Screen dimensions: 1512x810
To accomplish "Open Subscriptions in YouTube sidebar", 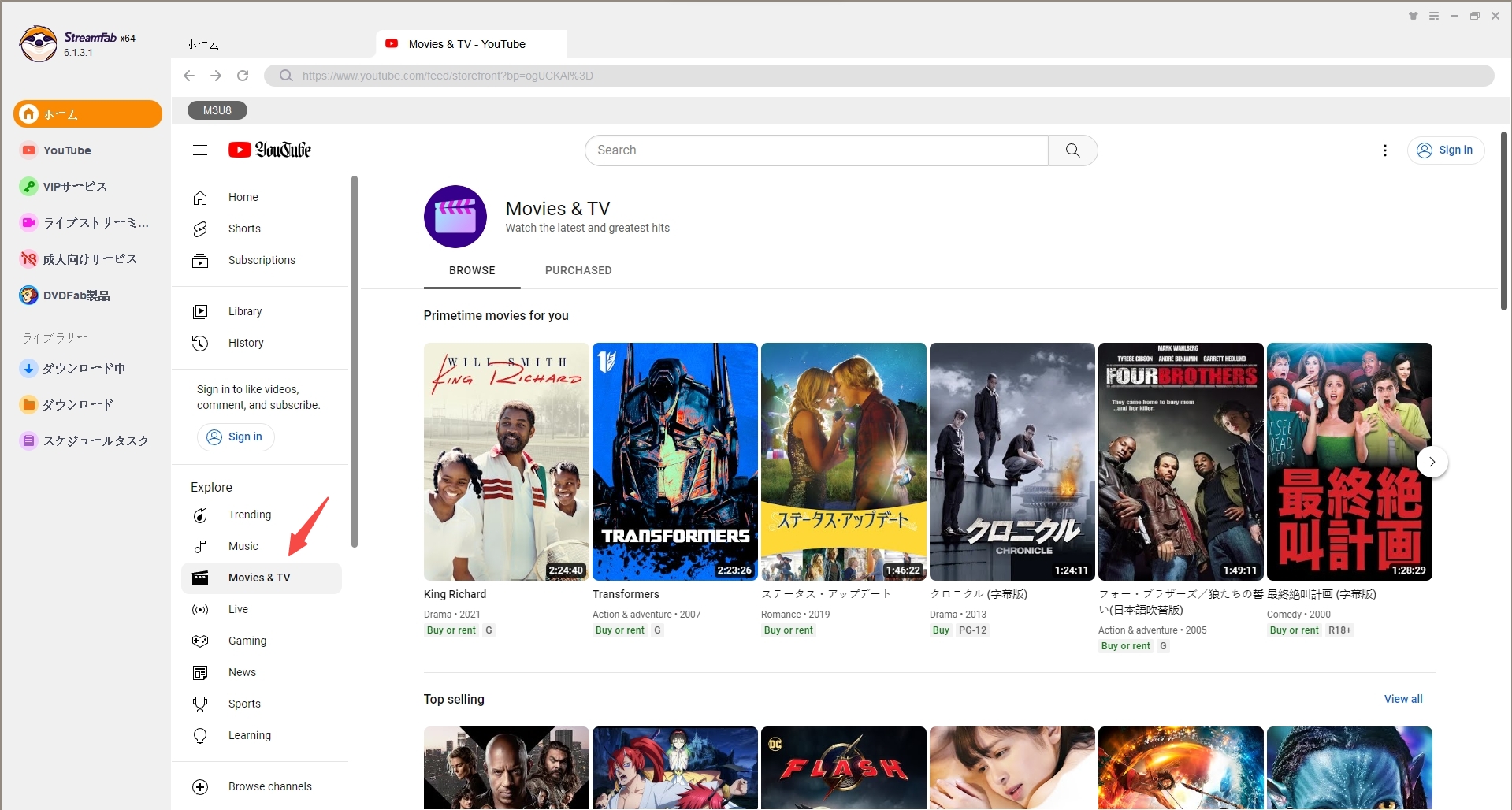I will pos(262,260).
